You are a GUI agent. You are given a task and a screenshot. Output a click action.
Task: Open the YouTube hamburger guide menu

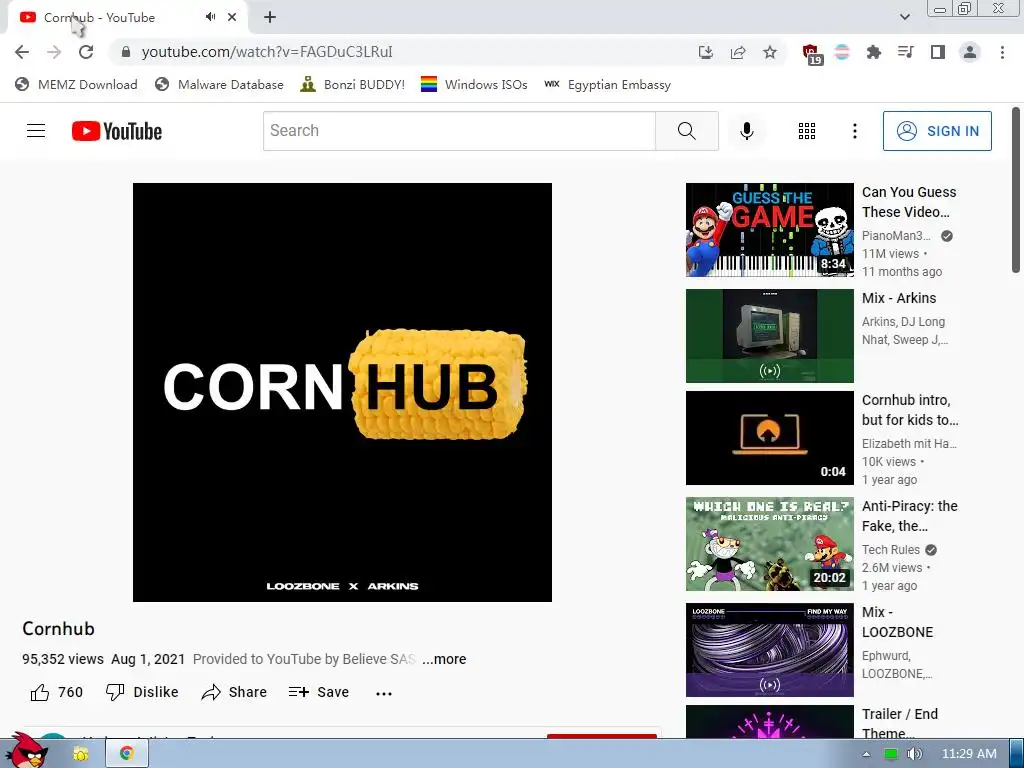[36, 131]
